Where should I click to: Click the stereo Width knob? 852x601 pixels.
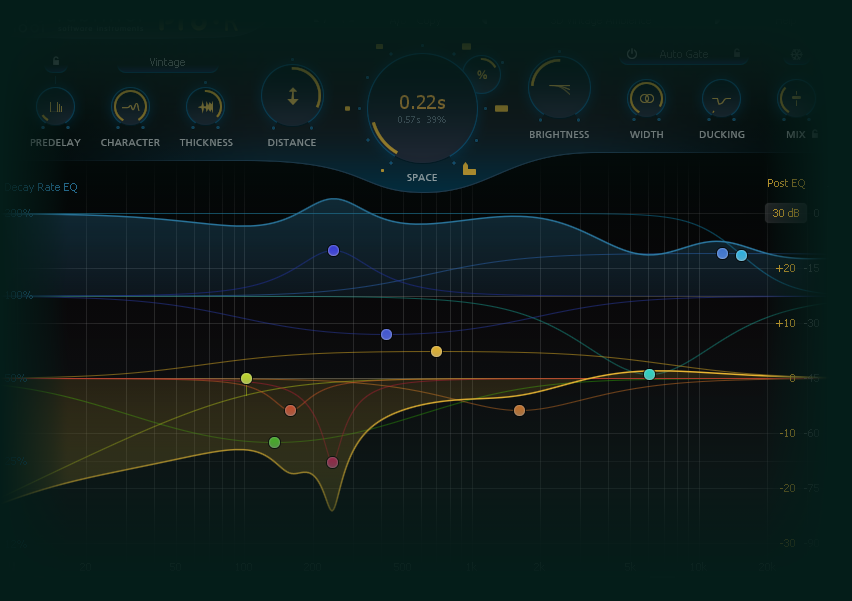tap(646, 99)
